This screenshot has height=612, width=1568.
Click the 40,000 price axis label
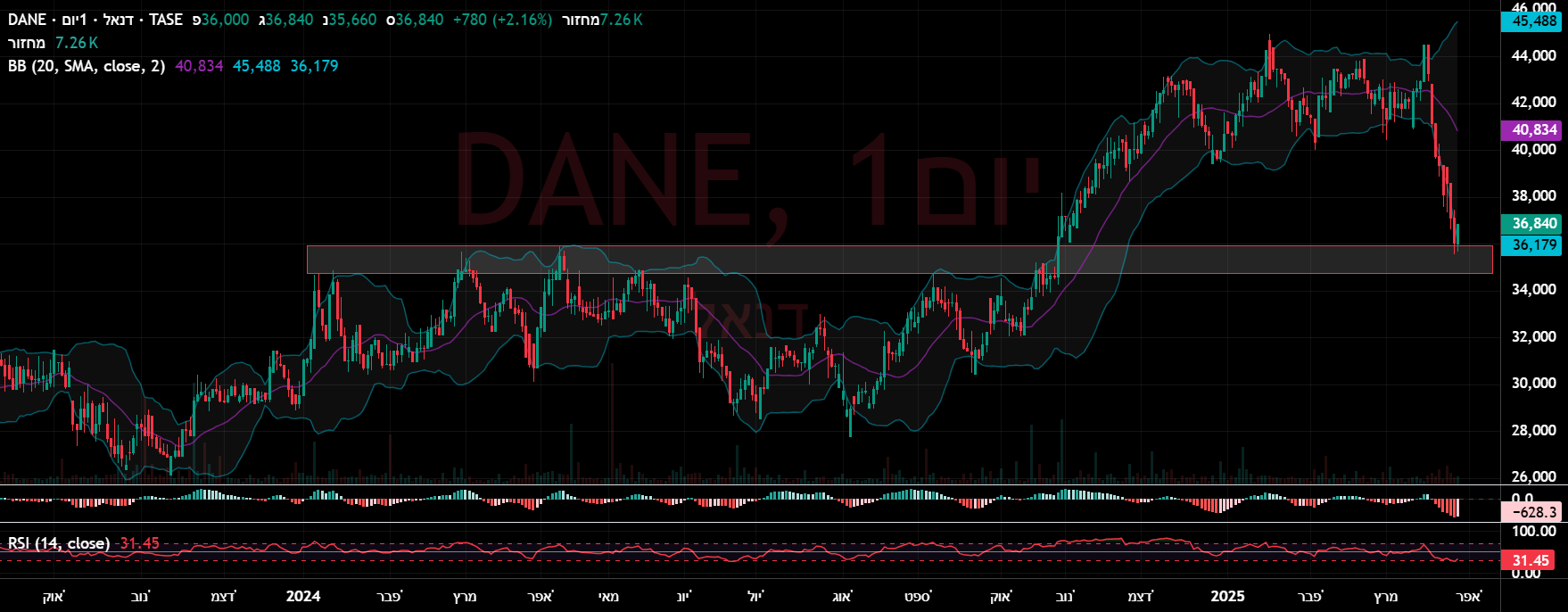point(1534,149)
